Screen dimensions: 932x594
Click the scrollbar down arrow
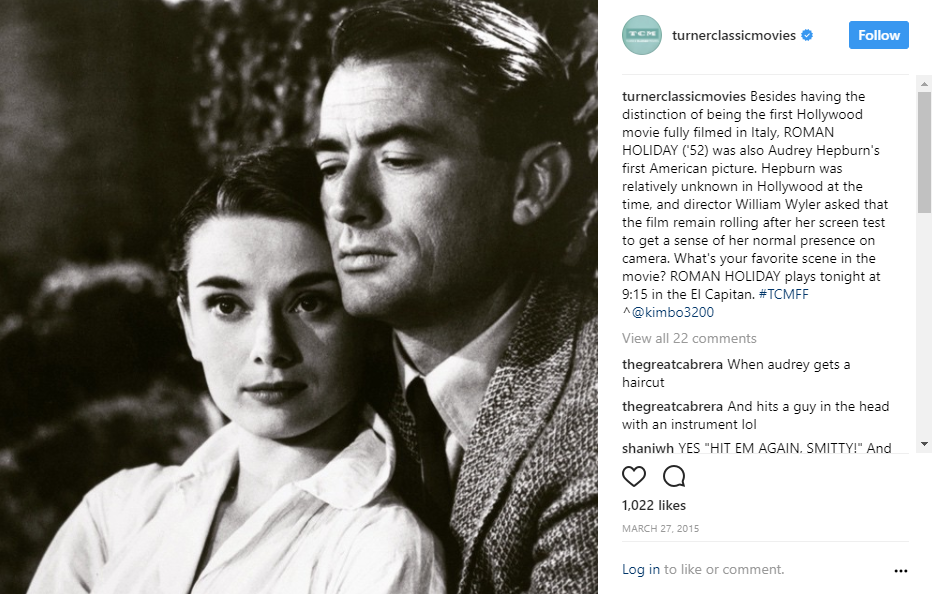click(924, 444)
